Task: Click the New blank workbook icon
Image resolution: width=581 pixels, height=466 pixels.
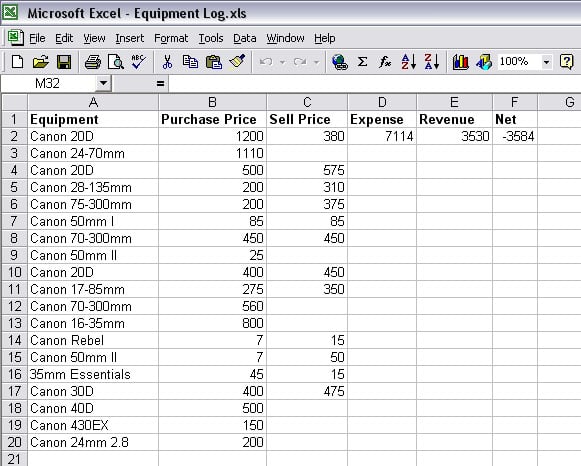Action: [17, 61]
